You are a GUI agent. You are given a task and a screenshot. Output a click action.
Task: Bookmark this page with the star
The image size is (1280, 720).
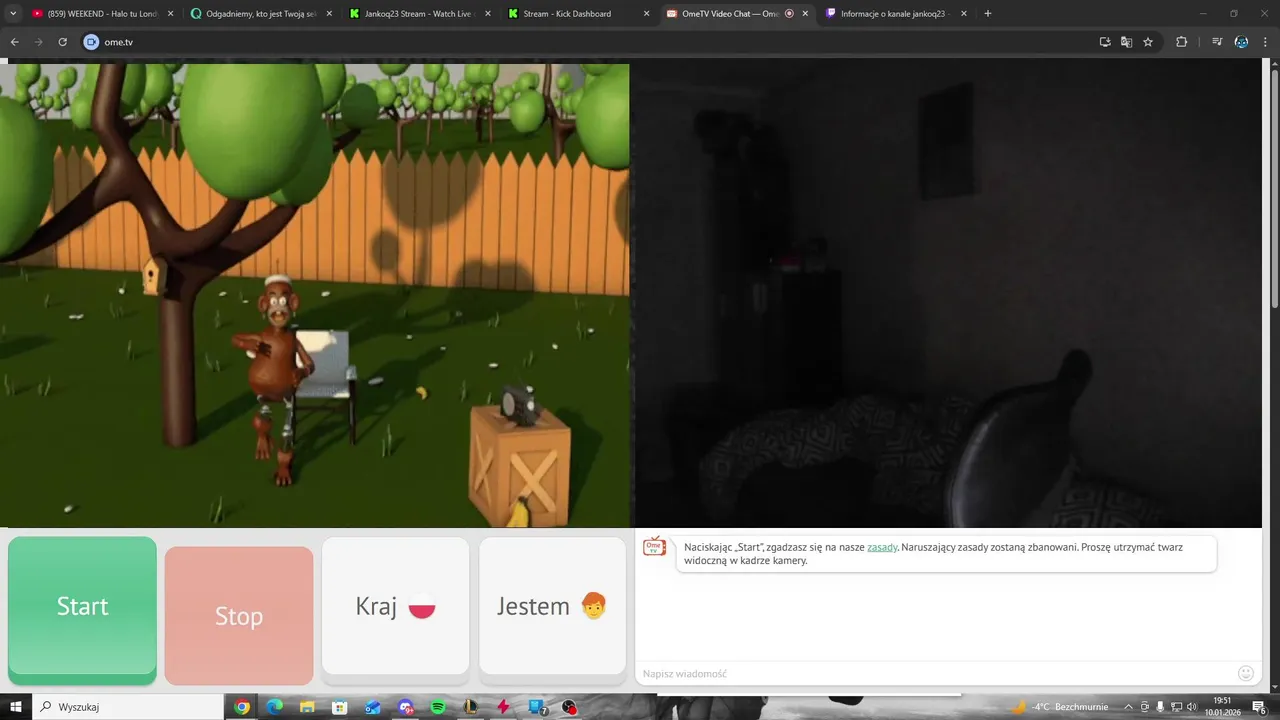click(1148, 42)
